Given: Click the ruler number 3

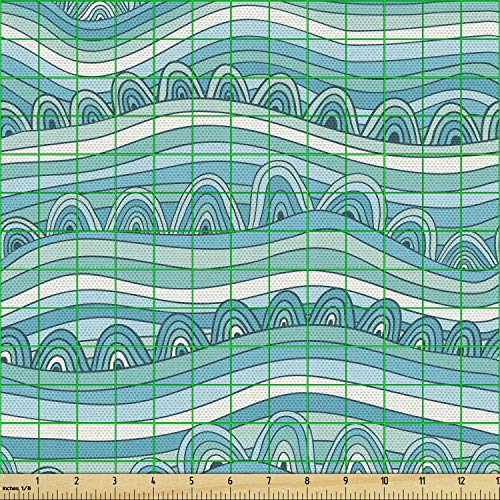Looking at the screenshot, I should click(115, 481).
